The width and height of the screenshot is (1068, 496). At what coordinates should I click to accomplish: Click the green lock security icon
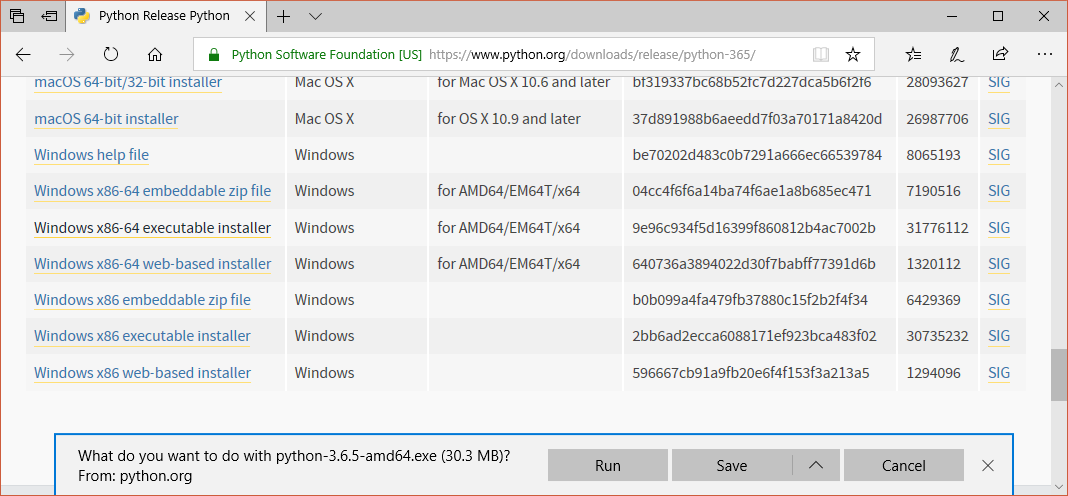click(x=214, y=55)
